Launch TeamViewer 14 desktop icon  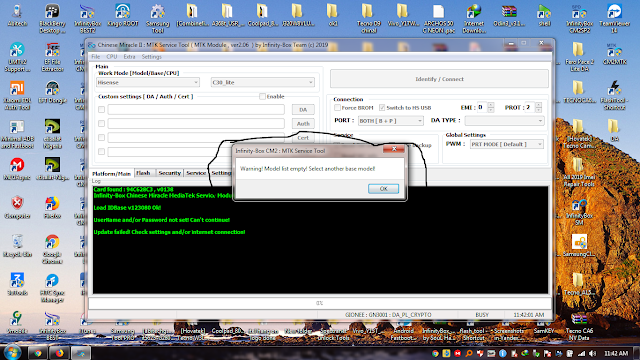[x=615, y=18]
